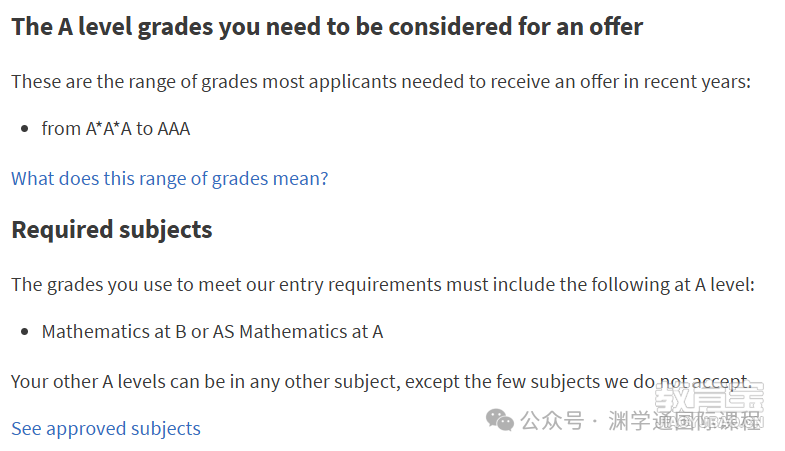Click the 'A level grades you need' main heading
The height and width of the screenshot is (451, 785).
[x=327, y=27]
